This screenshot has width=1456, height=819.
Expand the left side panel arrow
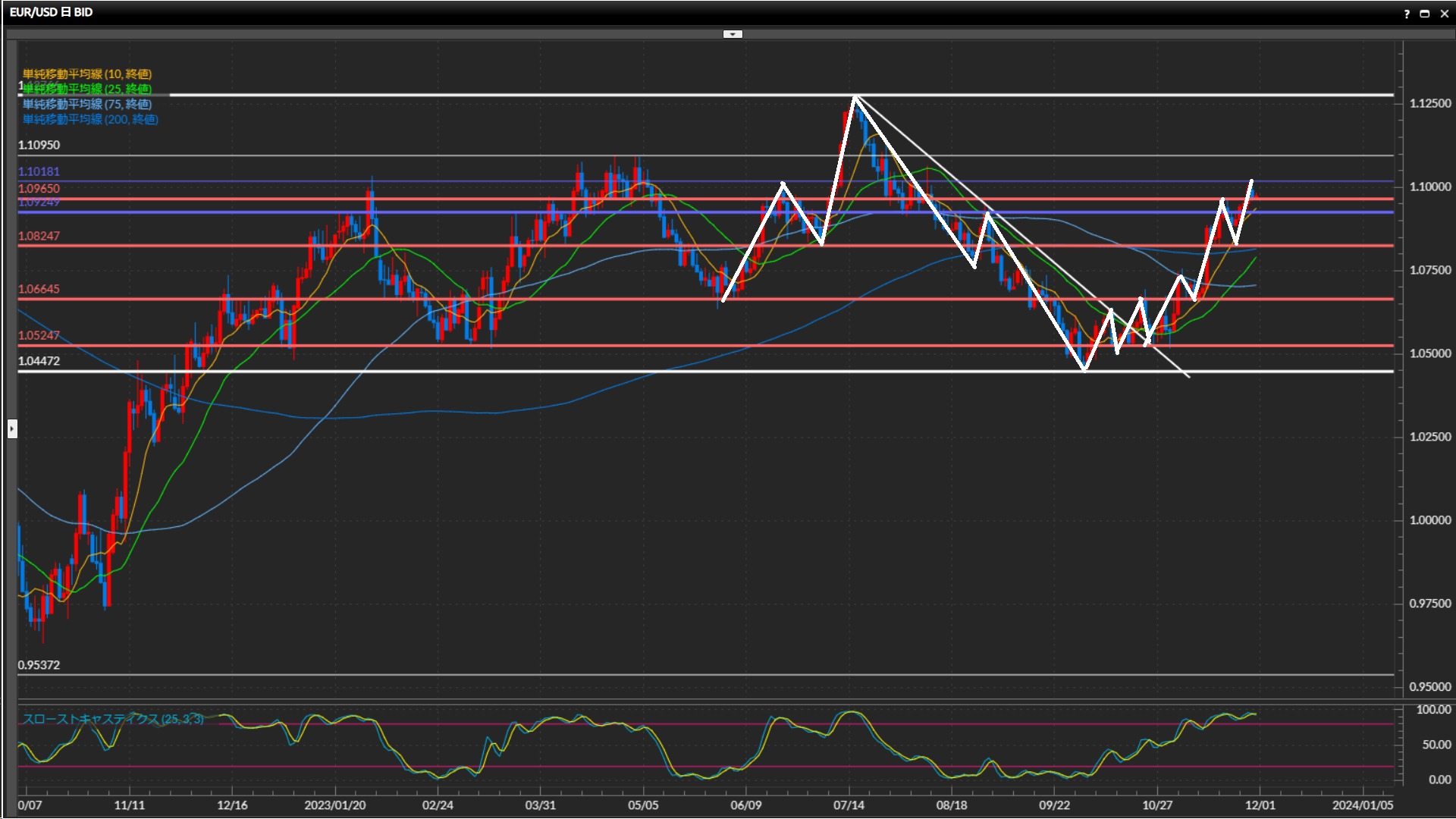11,429
